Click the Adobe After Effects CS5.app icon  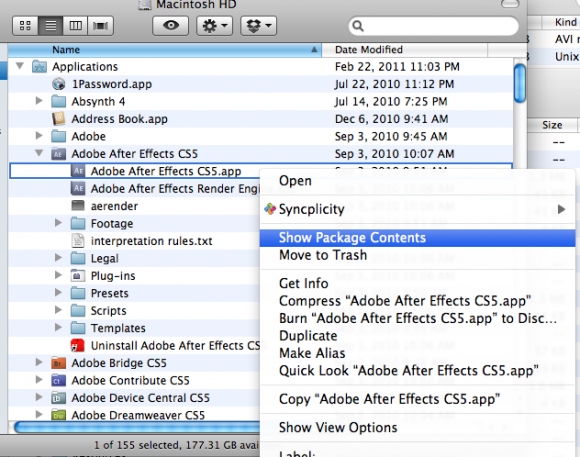pos(78,171)
